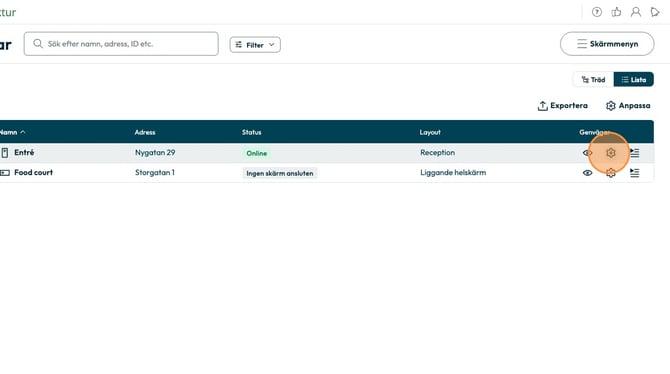This screenshot has width=670, height=374.
Task: Open the Entré screen name
Action: [x=24, y=153]
